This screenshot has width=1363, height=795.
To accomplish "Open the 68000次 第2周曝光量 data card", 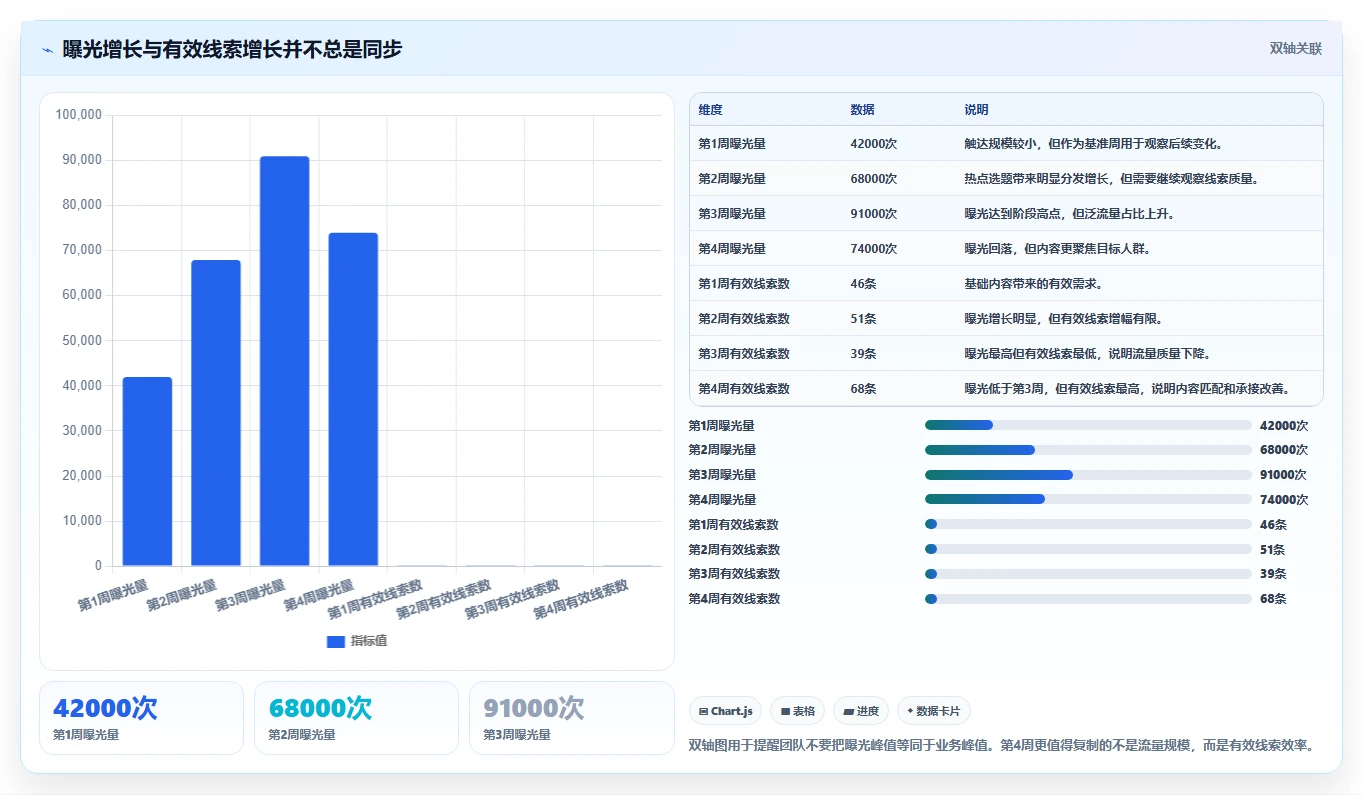I will click(356, 718).
